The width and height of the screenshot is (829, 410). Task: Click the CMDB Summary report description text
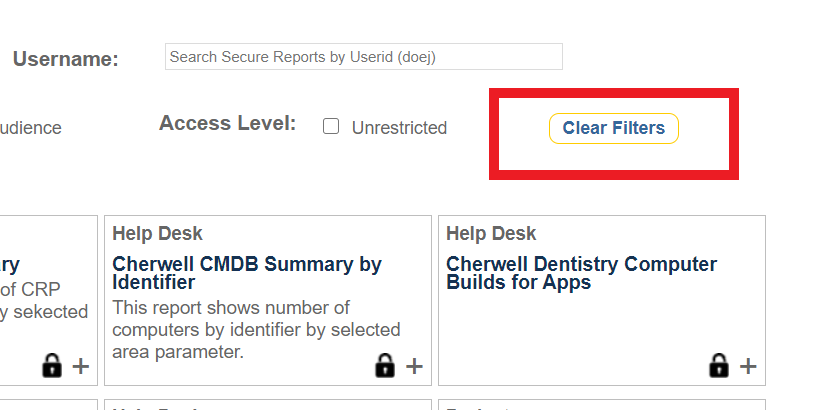(x=256, y=330)
